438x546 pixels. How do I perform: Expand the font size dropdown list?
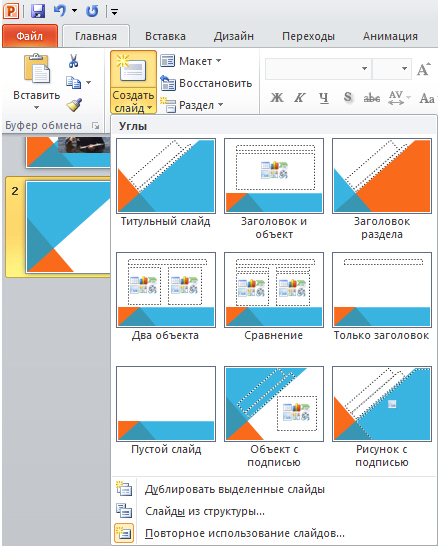click(x=404, y=69)
